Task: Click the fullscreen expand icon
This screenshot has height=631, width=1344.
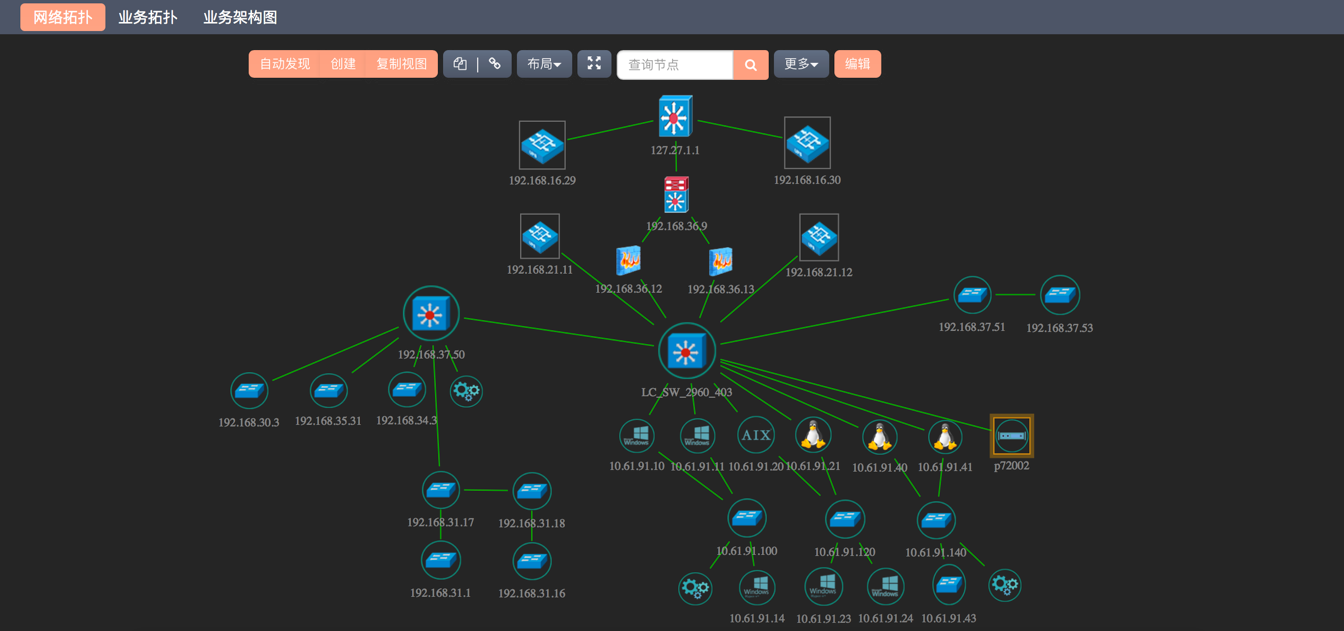Action: click(x=594, y=64)
